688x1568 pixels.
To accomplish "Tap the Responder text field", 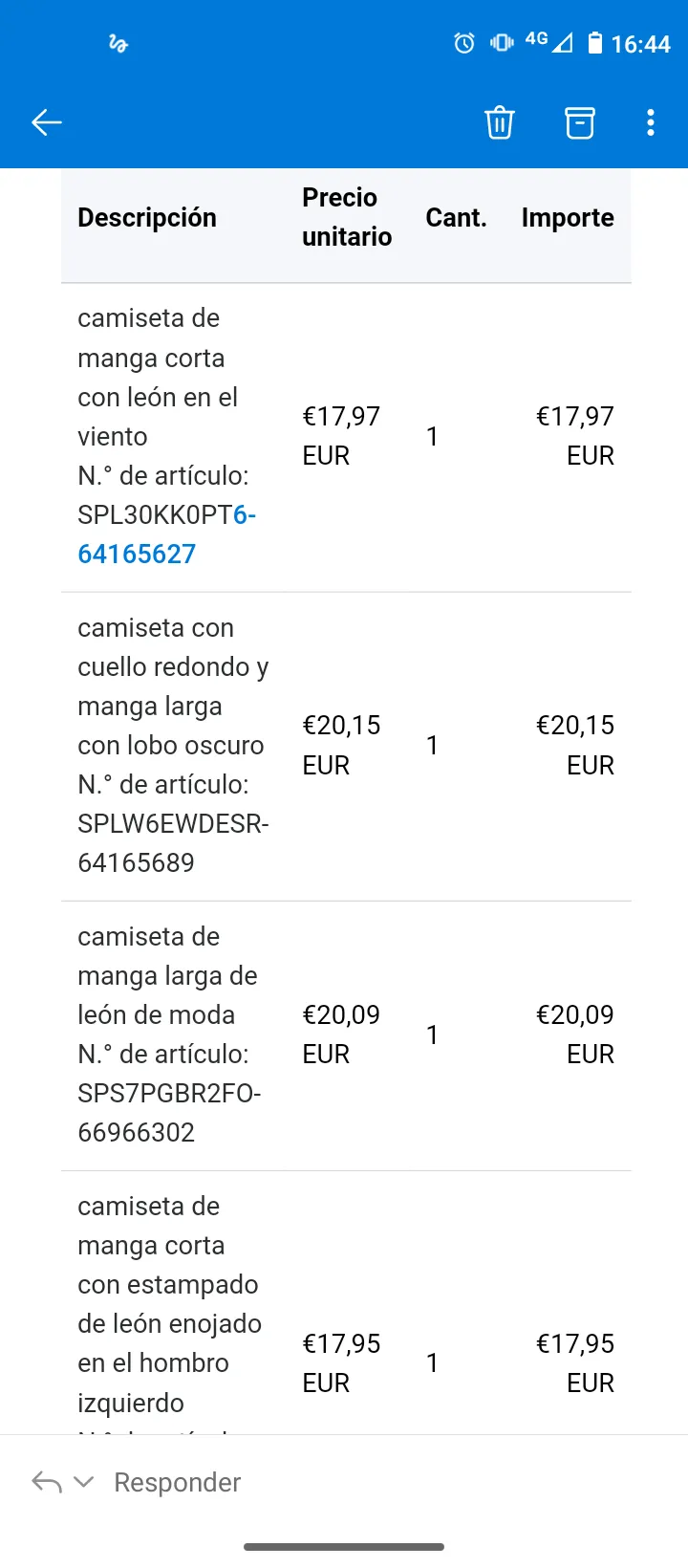I will click(178, 1482).
